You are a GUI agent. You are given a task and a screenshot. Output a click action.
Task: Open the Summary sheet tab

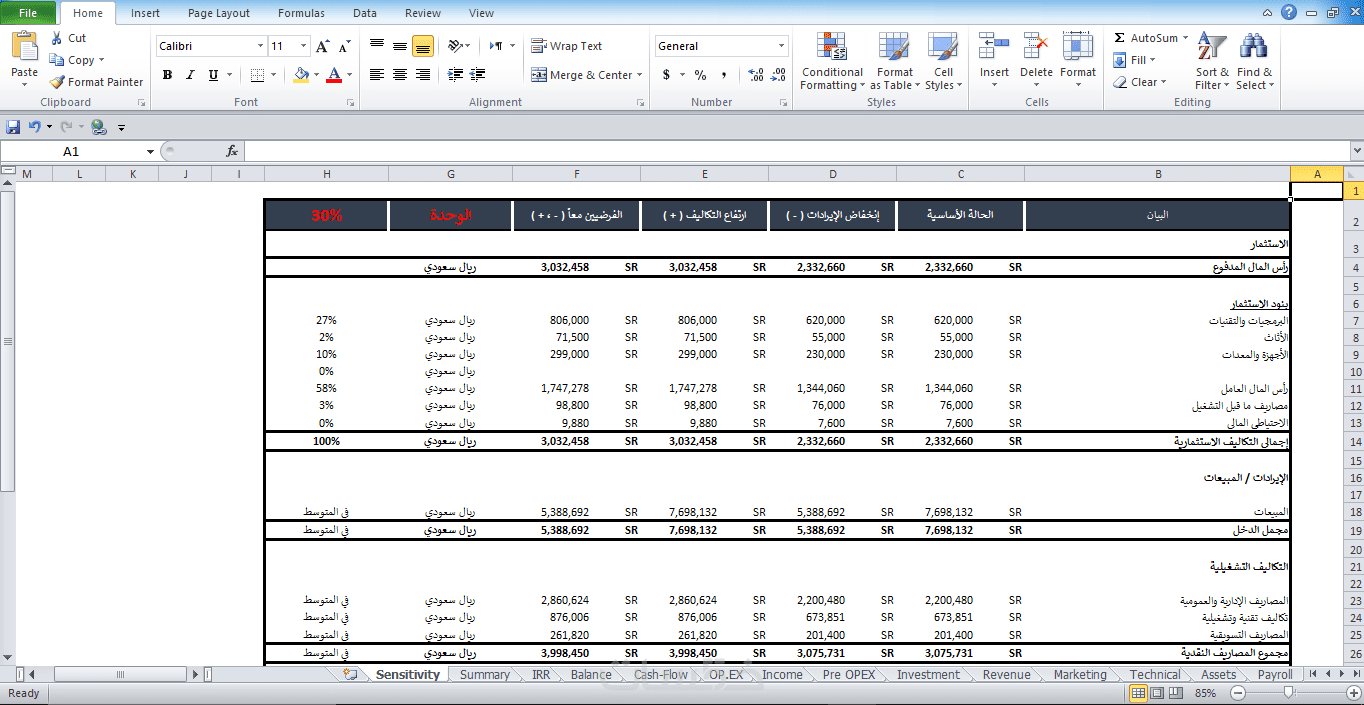coord(485,675)
